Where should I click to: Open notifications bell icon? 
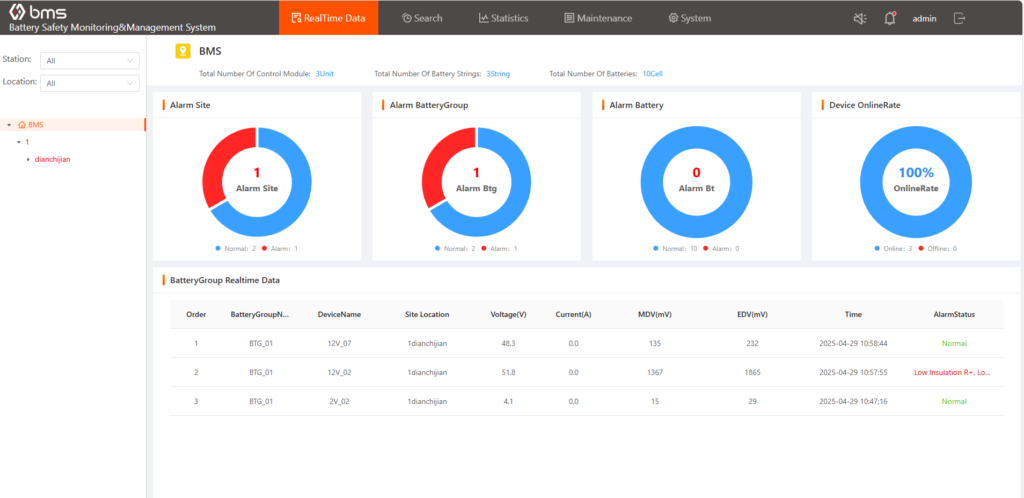890,18
